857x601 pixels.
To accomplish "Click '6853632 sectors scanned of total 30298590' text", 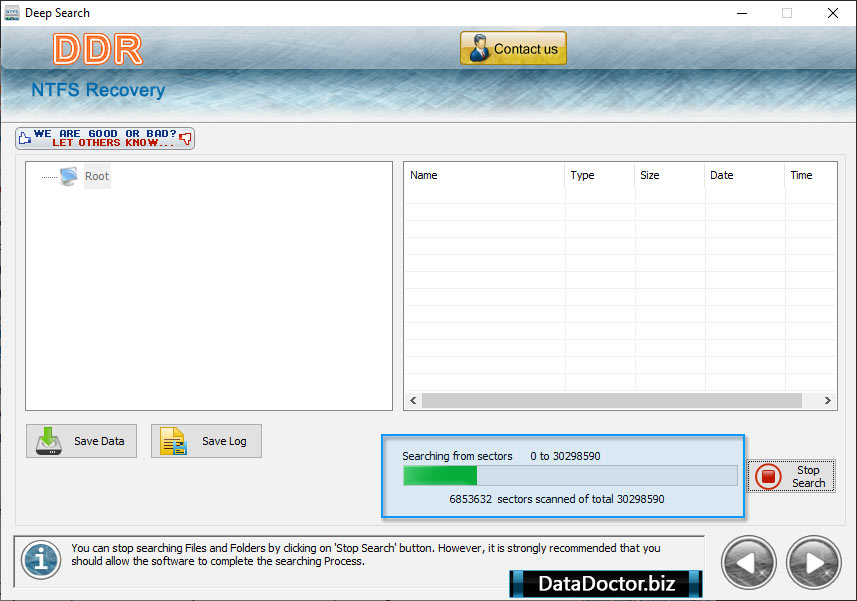I will pos(556,499).
